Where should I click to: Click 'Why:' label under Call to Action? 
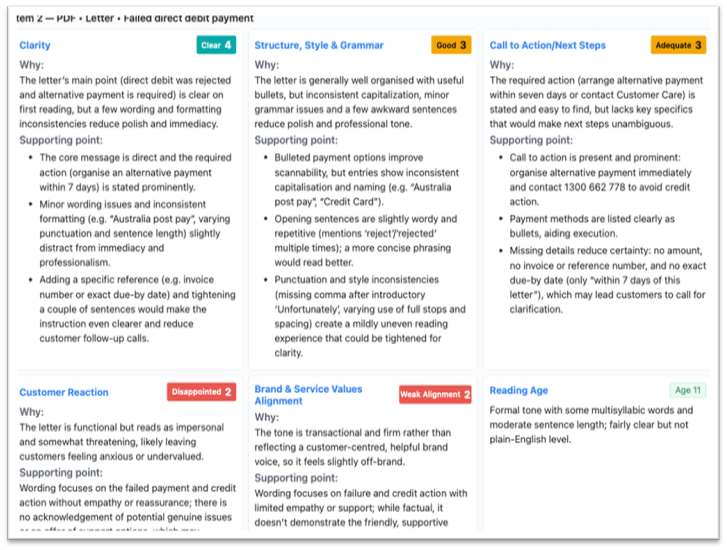pos(502,65)
